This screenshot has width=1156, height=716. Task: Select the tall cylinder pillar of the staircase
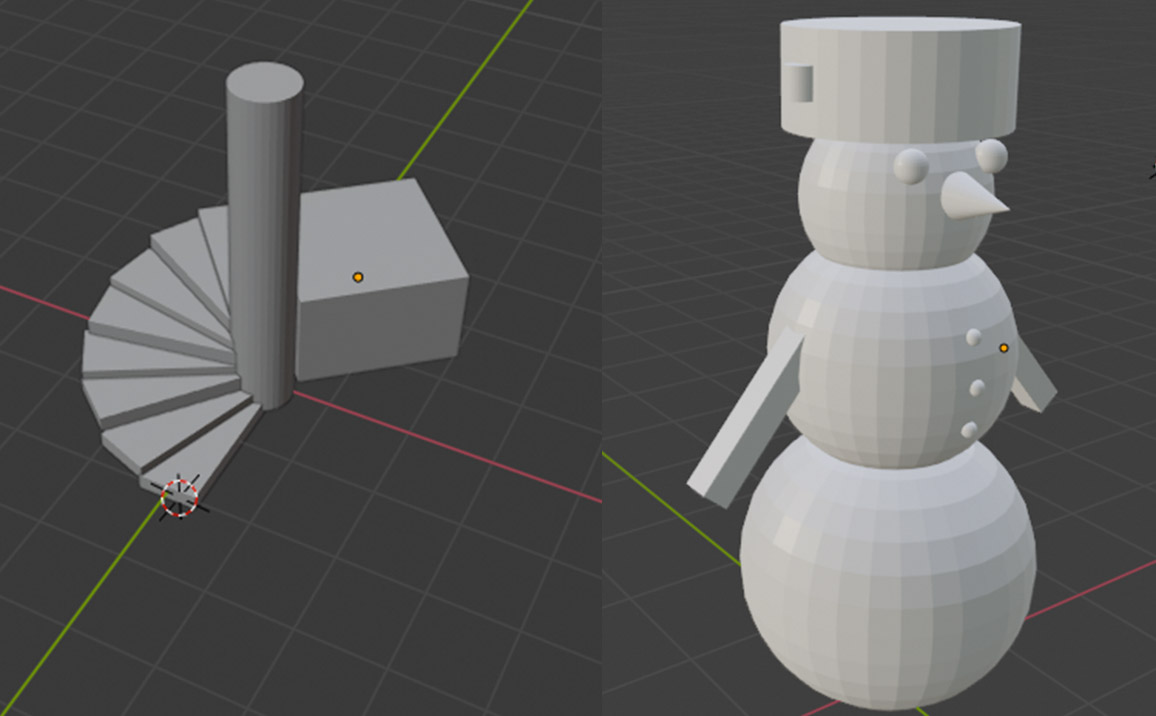(264, 236)
